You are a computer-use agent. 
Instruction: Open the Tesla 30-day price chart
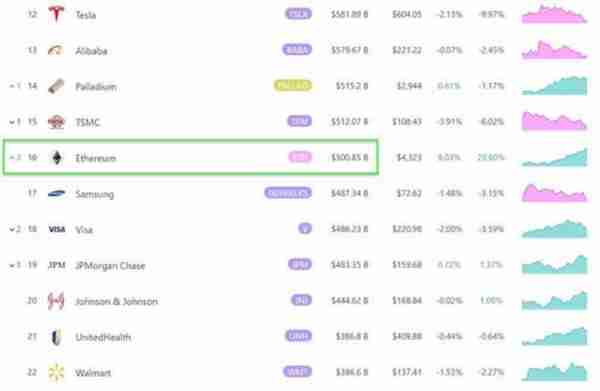554,14
